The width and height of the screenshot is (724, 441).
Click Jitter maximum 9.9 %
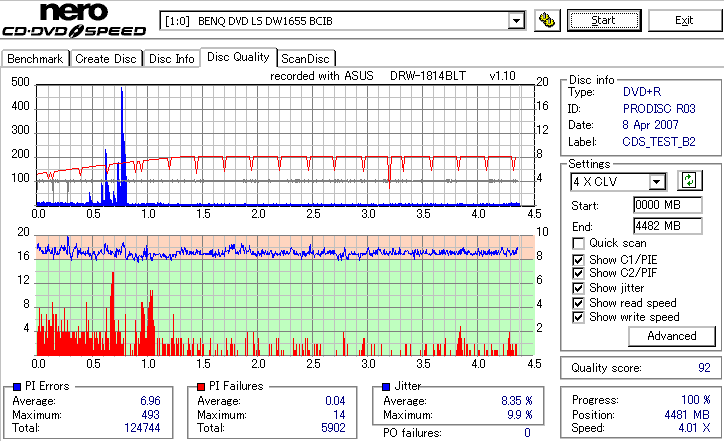coord(520,415)
